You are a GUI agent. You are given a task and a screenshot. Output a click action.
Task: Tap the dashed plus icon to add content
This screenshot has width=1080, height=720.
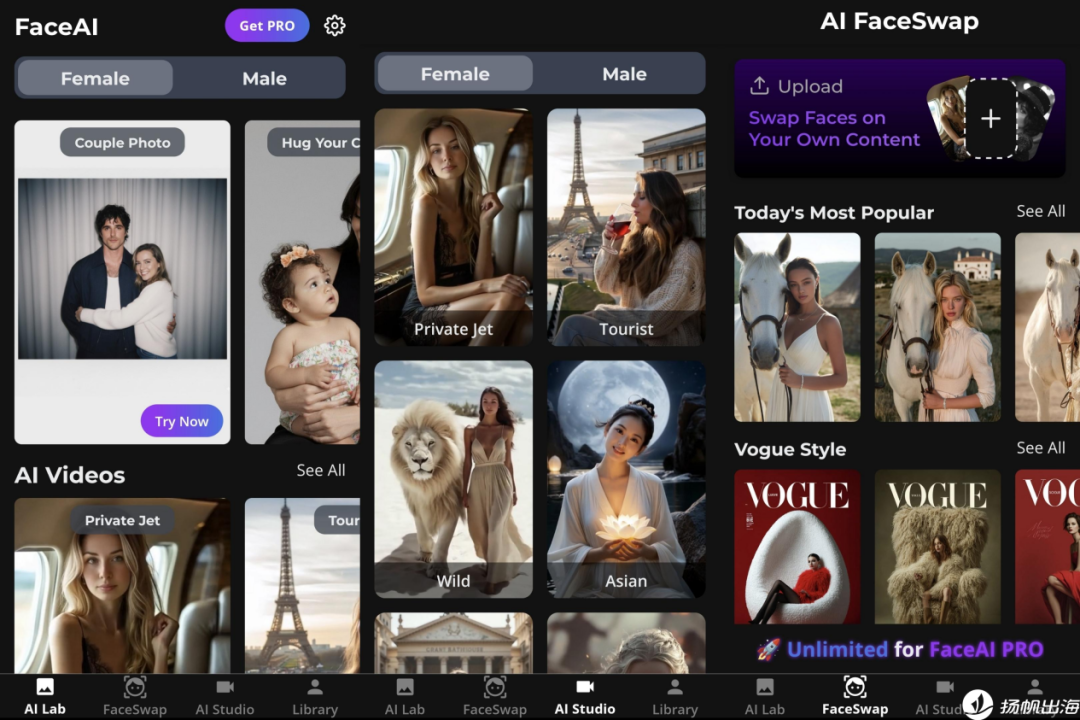(x=990, y=119)
